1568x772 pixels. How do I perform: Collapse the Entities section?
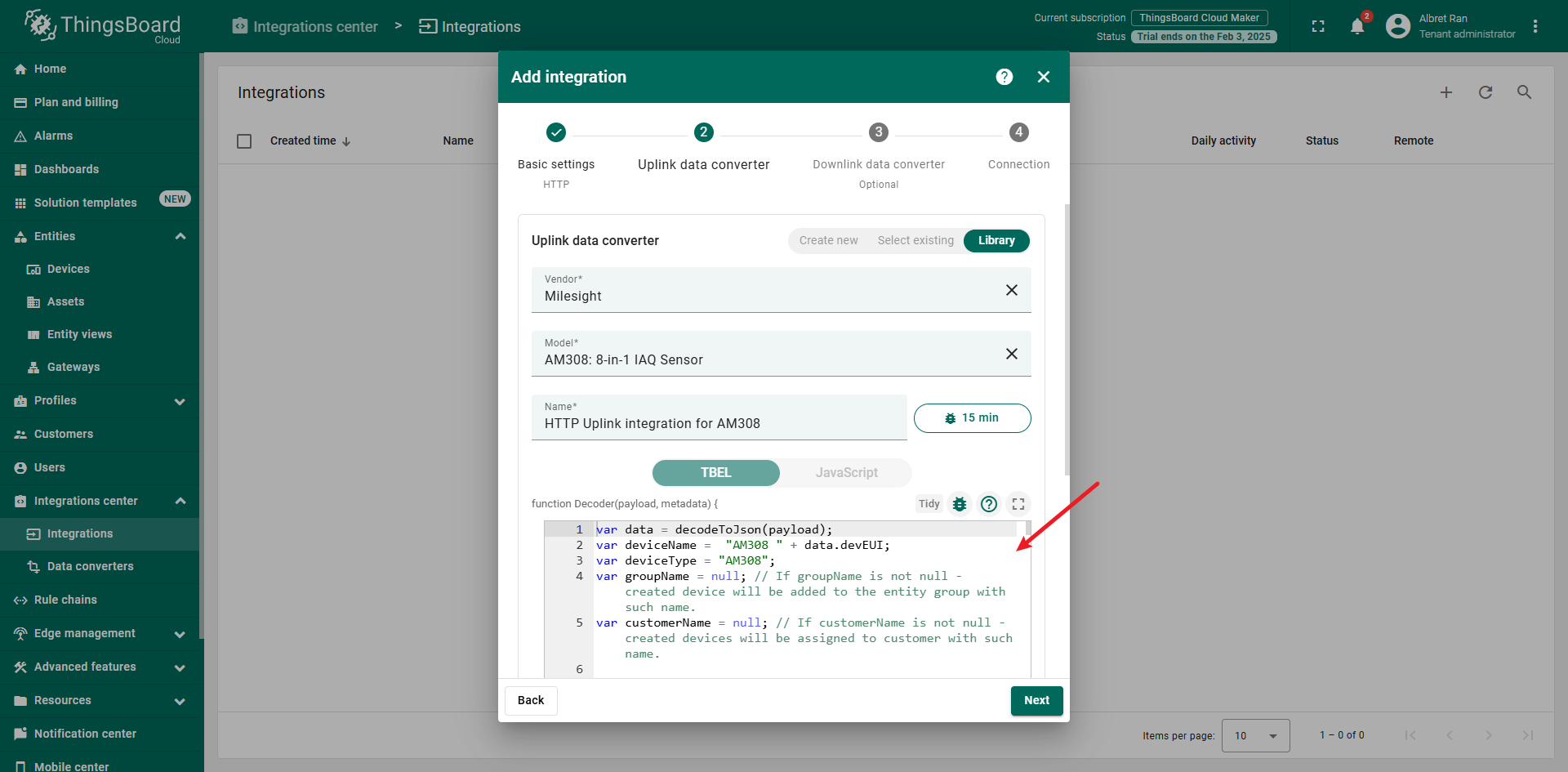pos(180,236)
